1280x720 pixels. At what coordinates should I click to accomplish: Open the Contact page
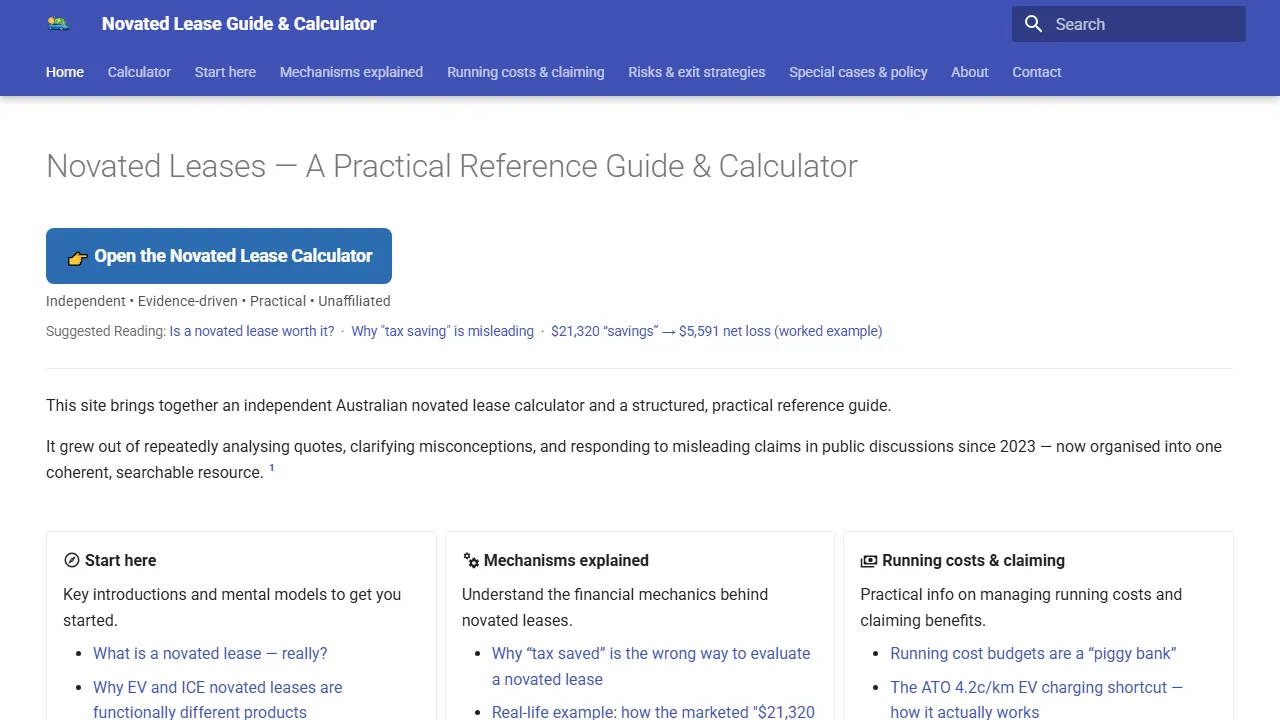(1036, 71)
